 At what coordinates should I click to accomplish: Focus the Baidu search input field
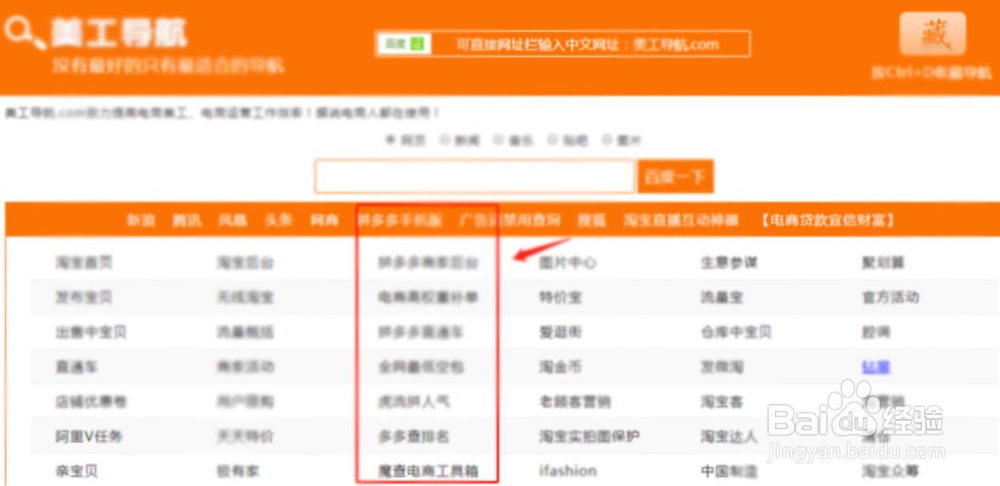(474, 177)
